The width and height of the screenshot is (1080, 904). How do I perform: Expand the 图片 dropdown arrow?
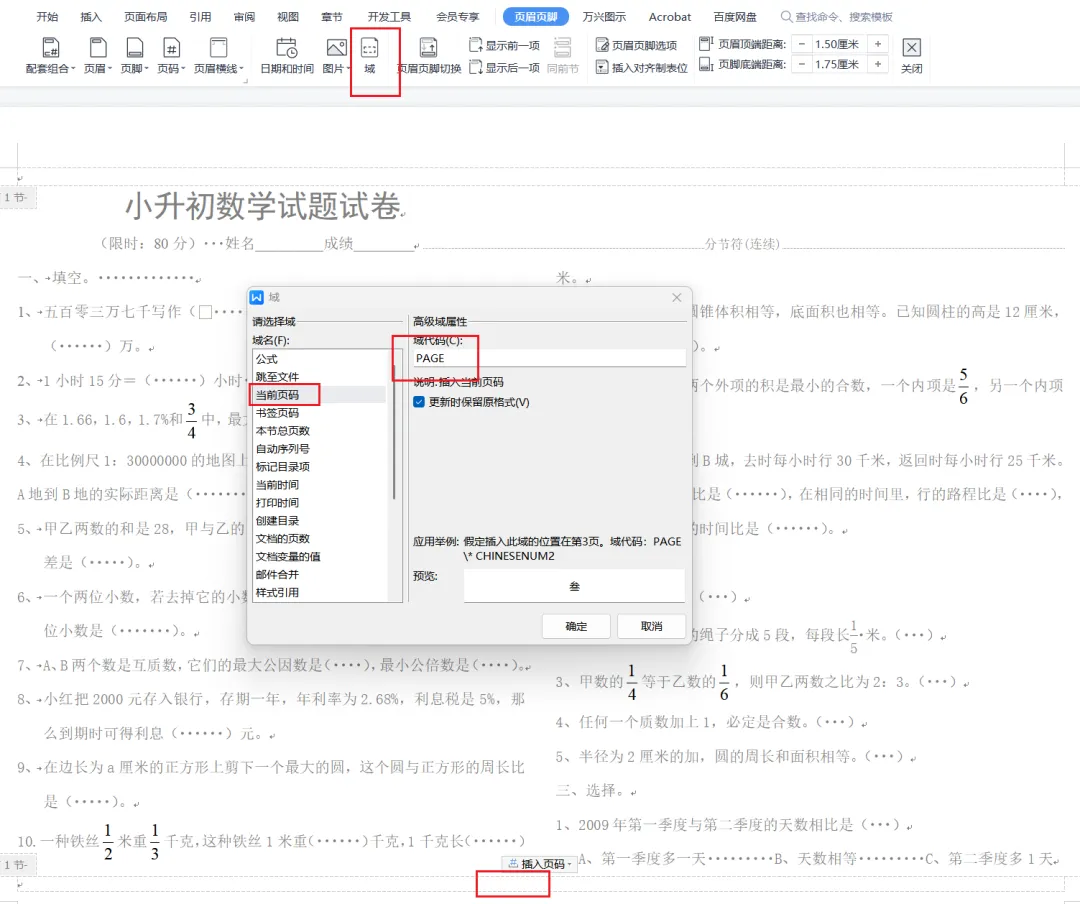[x=348, y=69]
